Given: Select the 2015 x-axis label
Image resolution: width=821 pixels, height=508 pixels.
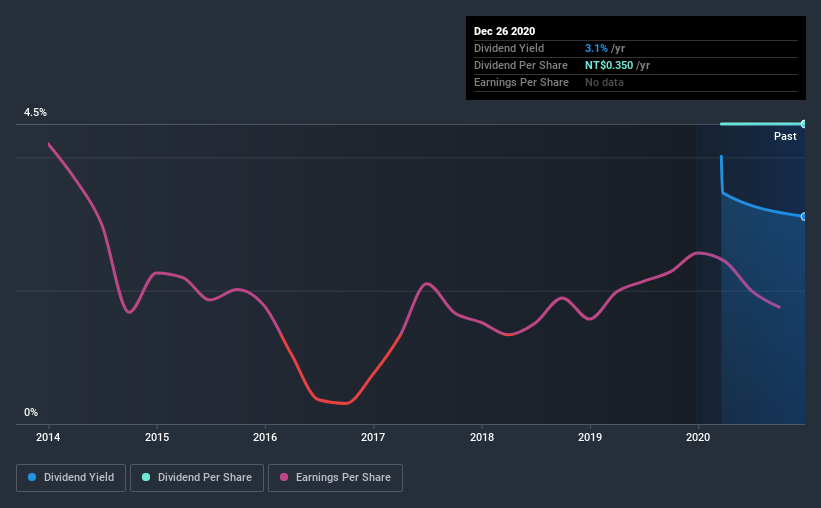Looking at the screenshot, I should click(x=156, y=437).
